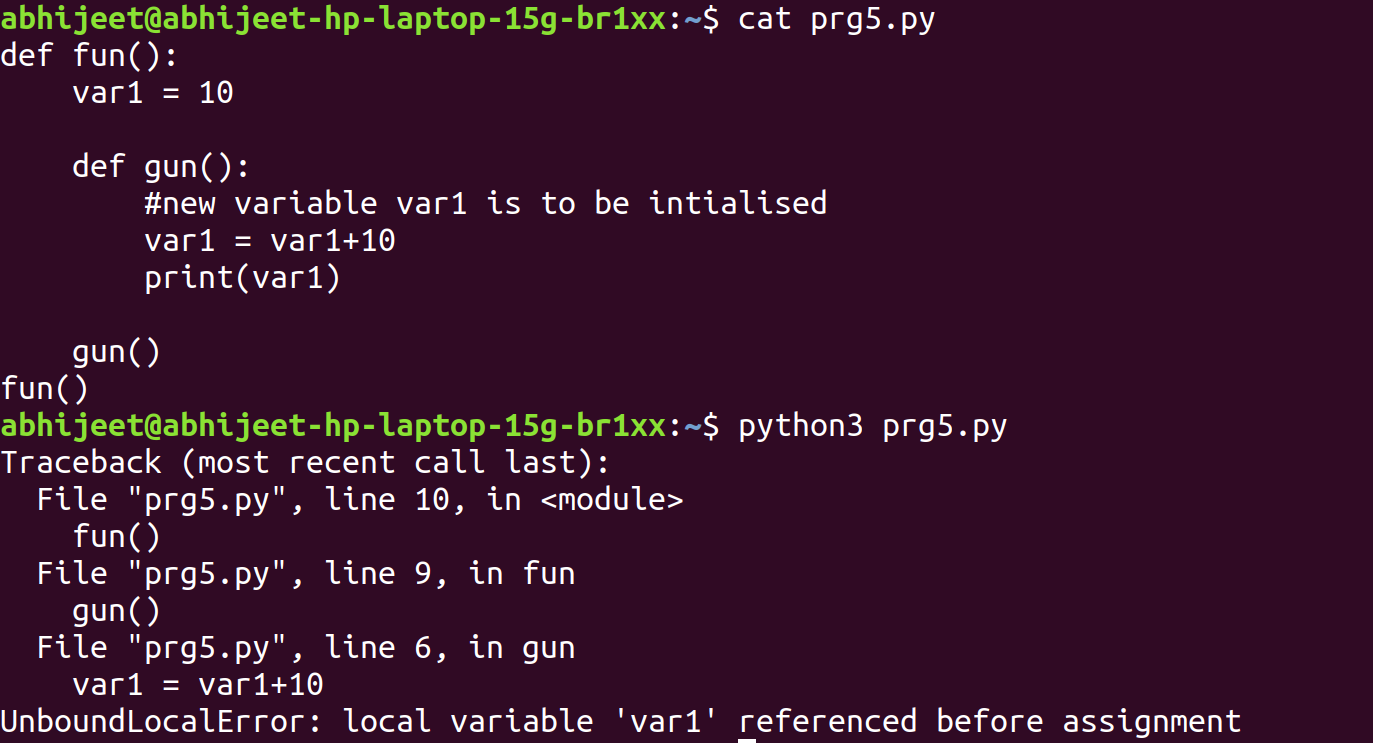Click the 'def gun():' nested definition line

pyautogui.click(x=160, y=167)
